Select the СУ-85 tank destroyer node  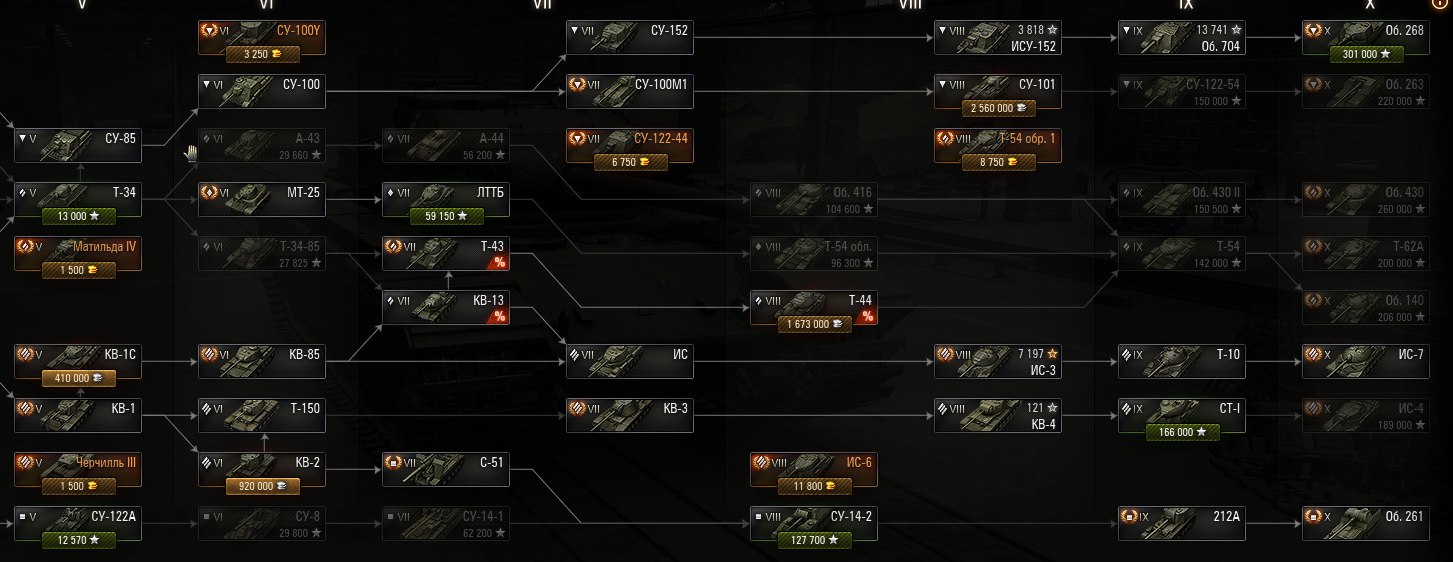click(x=78, y=145)
